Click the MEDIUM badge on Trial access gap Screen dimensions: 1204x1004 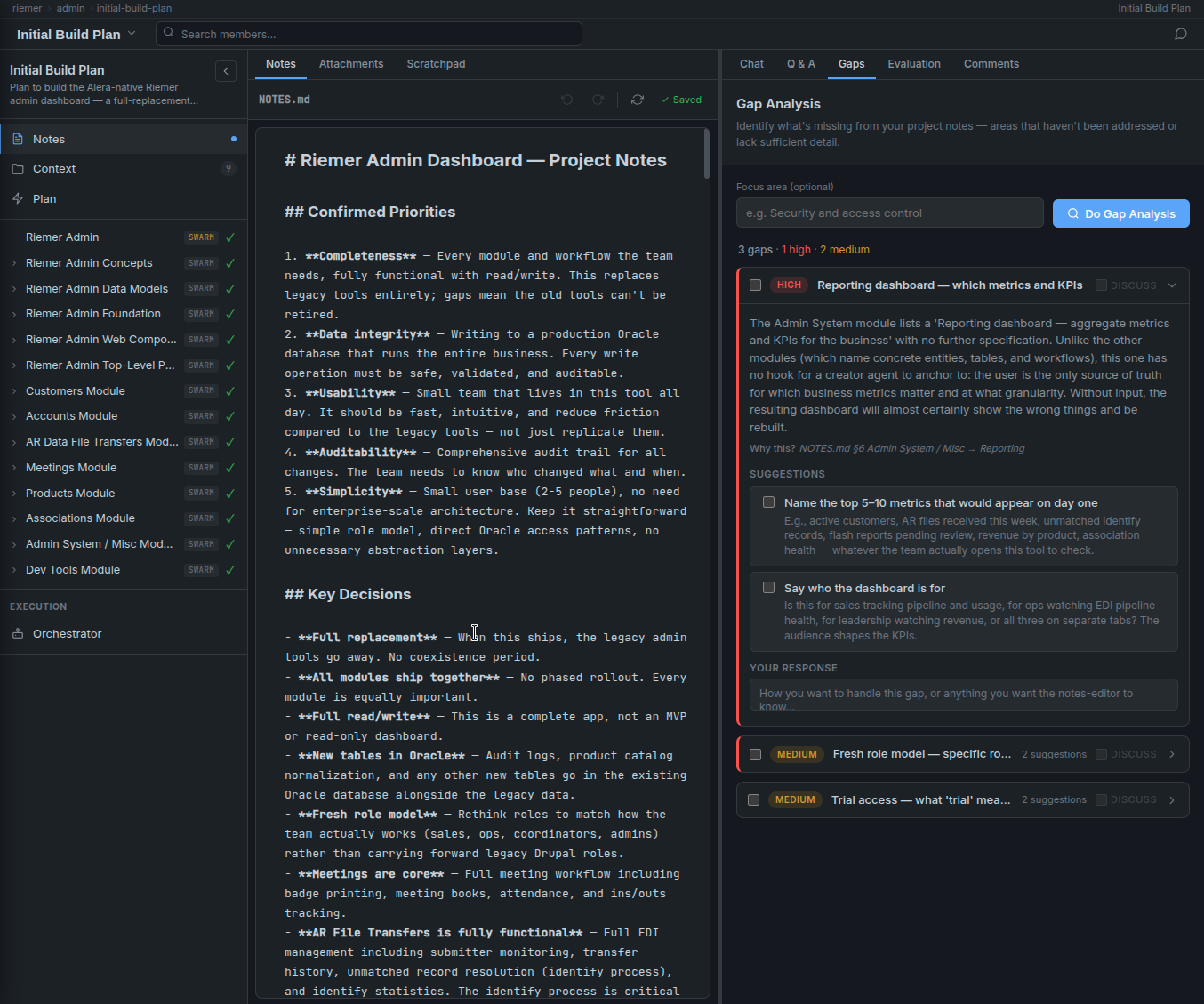coord(795,799)
